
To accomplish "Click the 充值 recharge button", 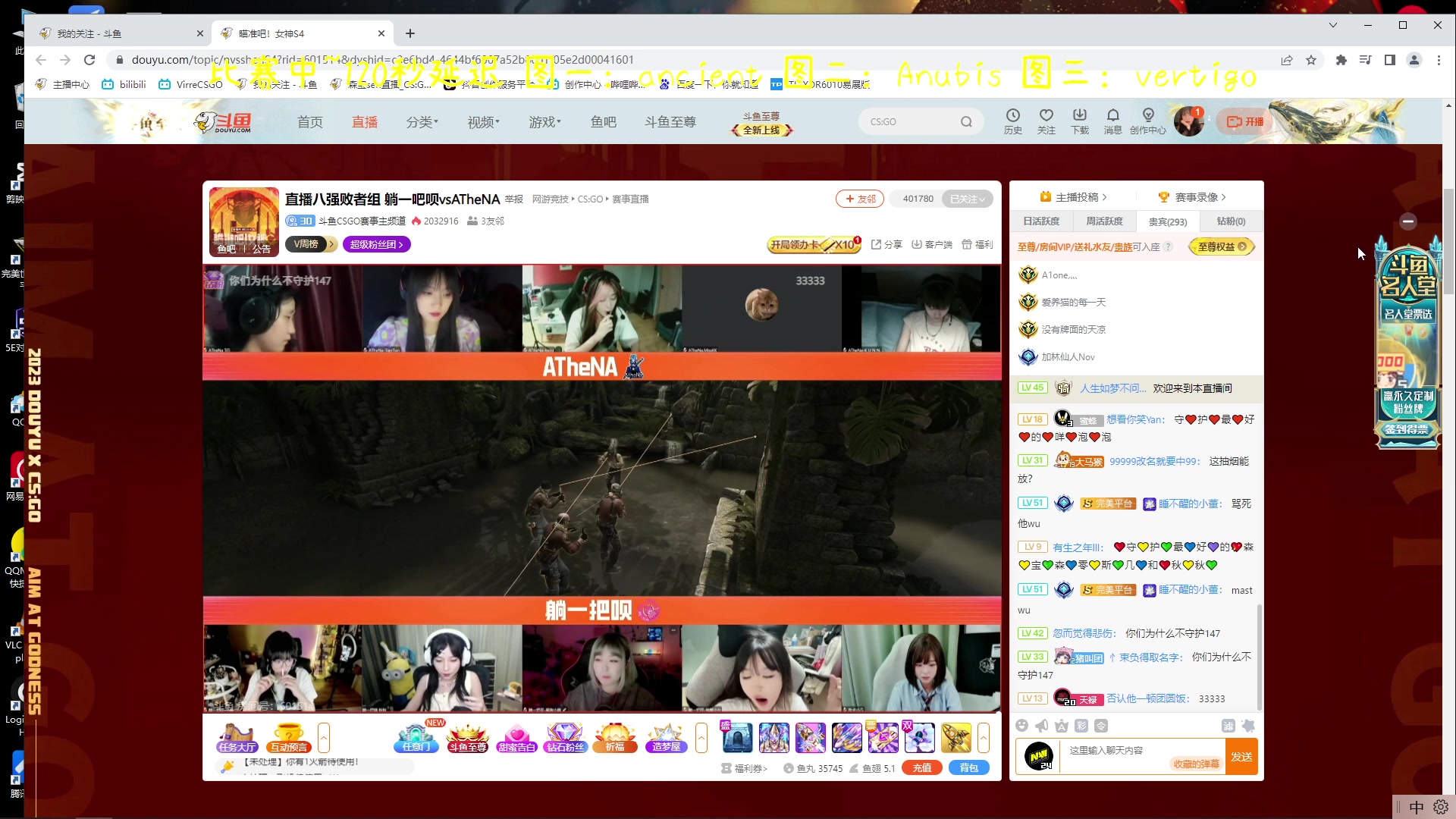I will click(922, 767).
